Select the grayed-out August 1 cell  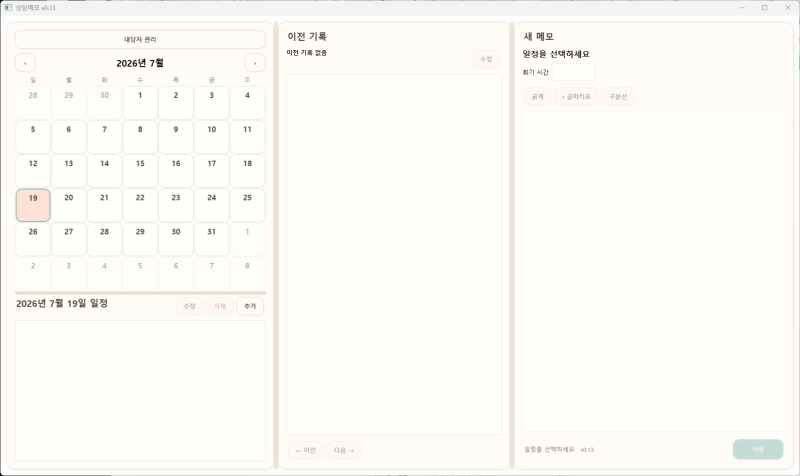[247, 239]
